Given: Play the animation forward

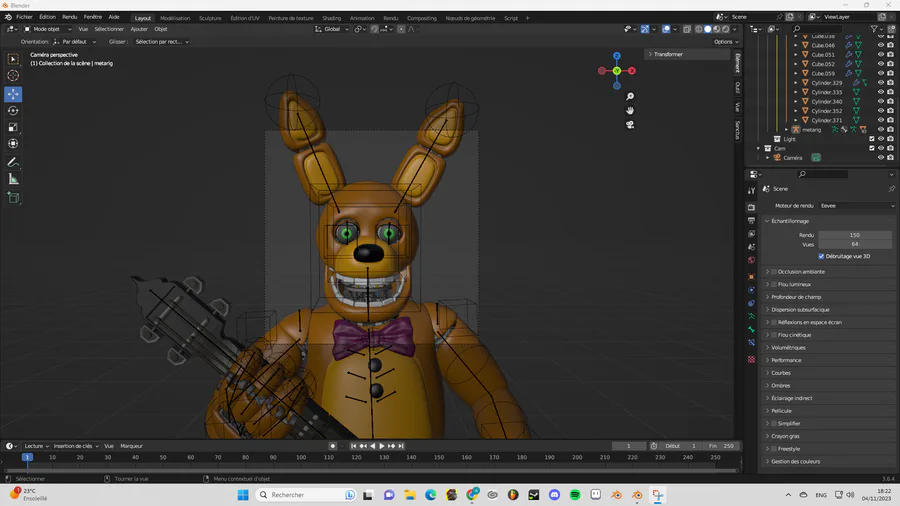Looking at the screenshot, I should (x=382, y=446).
